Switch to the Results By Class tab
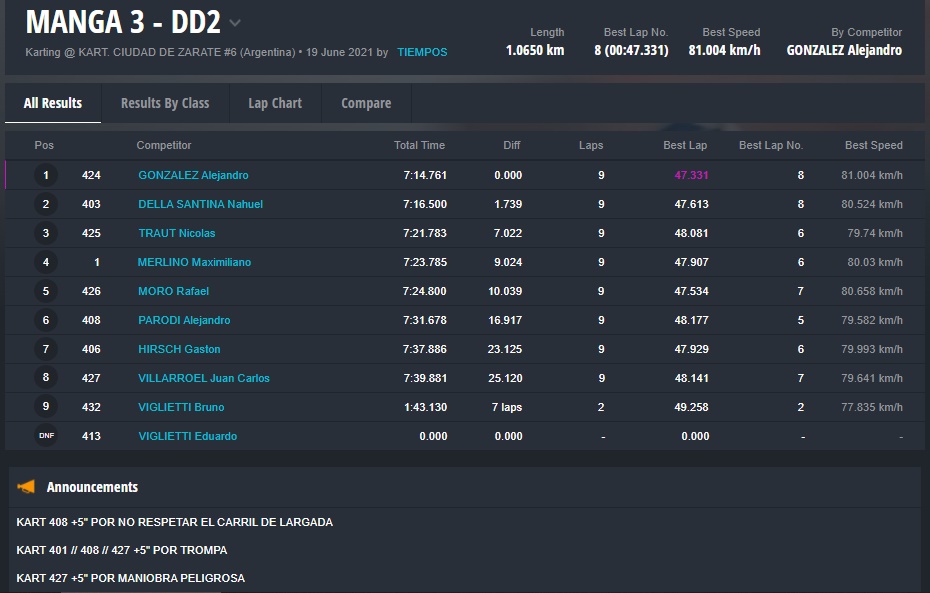 [x=165, y=103]
